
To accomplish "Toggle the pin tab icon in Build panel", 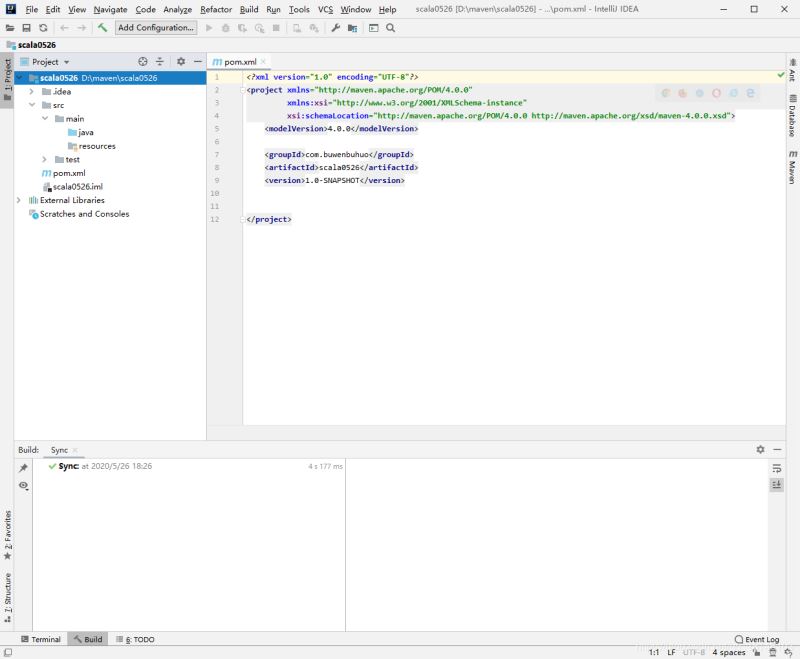I will point(23,468).
